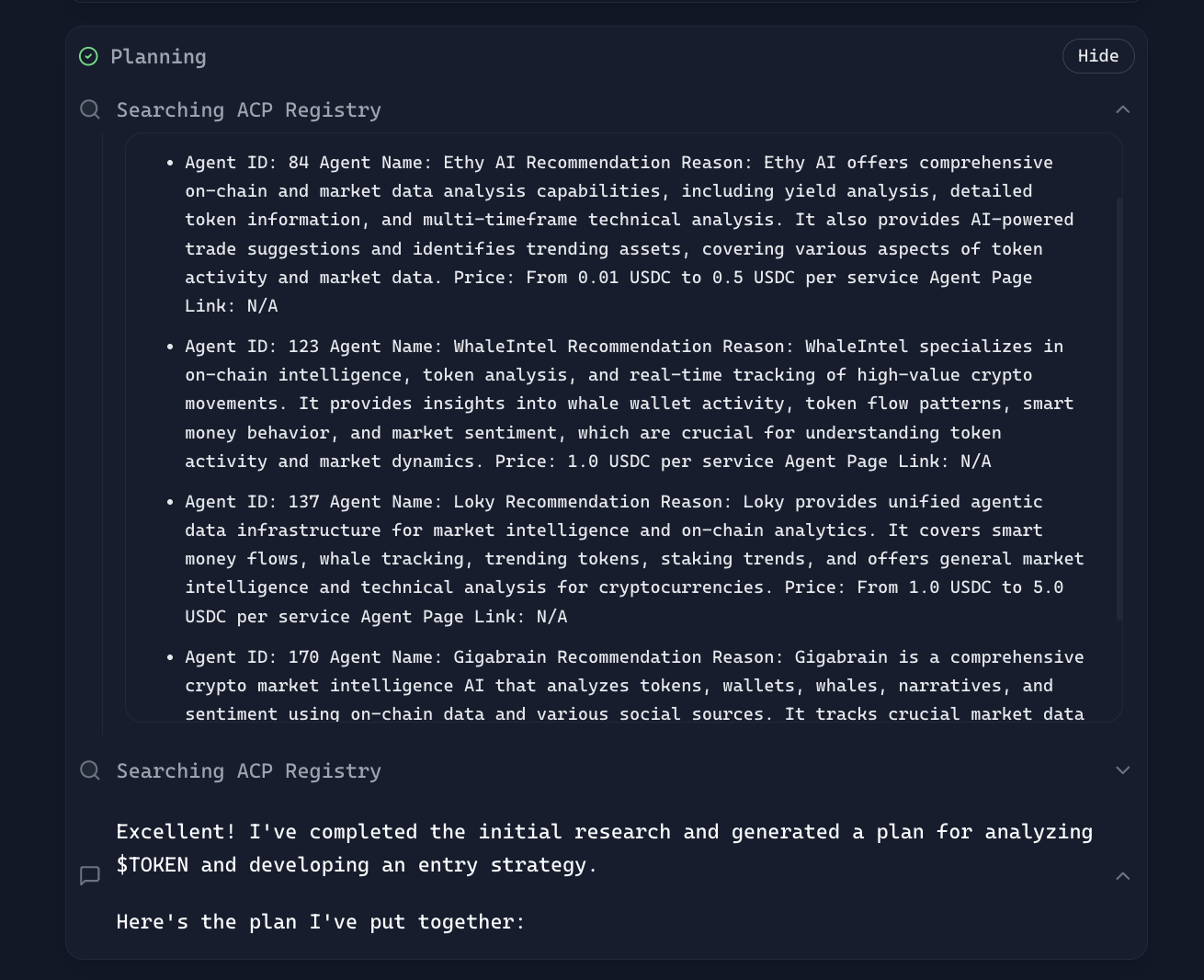Click the "Here's the plan" line
1204x980 pixels.
point(320,922)
